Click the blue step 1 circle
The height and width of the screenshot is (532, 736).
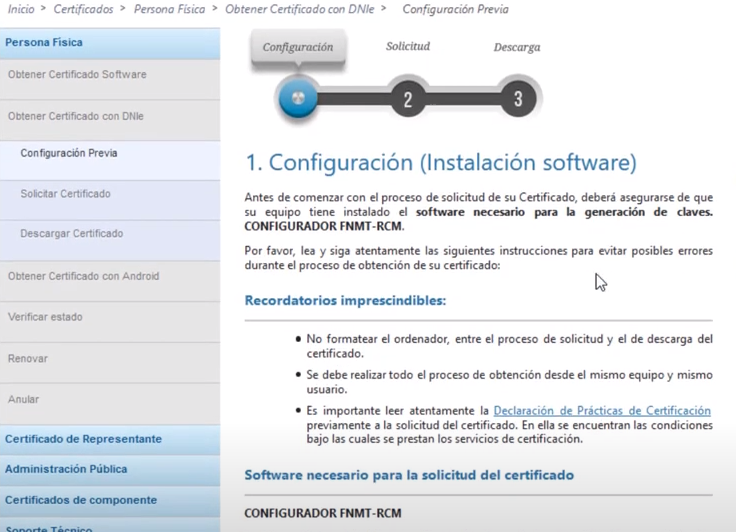298,98
